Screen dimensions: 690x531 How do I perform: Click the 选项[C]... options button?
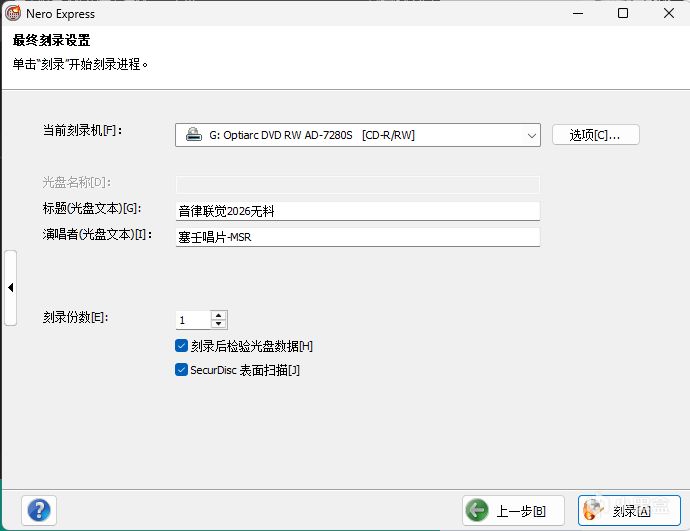pyautogui.click(x=596, y=135)
